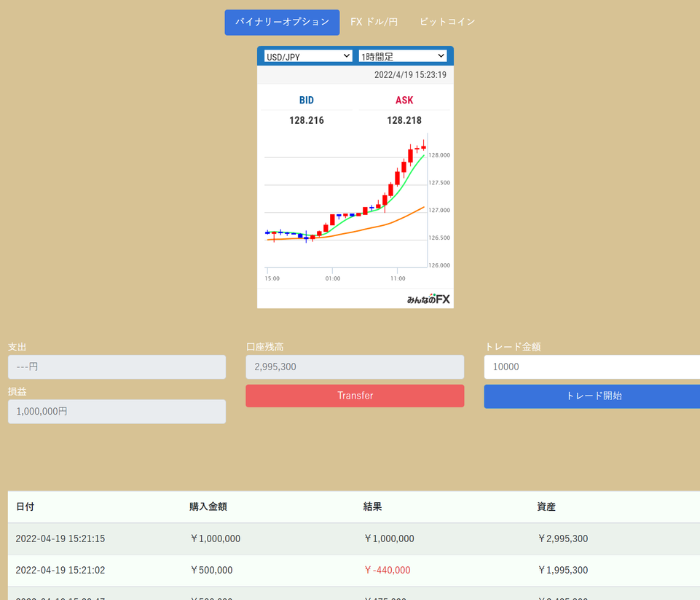Image resolution: width=700 pixels, height=600 pixels.
Task: Click the 結果 column header
Action: pyautogui.click(x=373, y=507)
